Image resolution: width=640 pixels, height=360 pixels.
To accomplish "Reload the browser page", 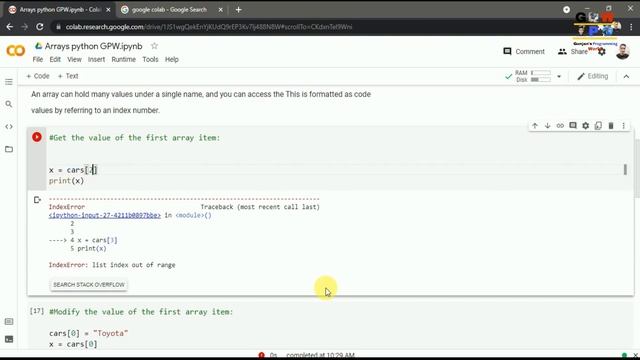I will [x=40, y=27].
